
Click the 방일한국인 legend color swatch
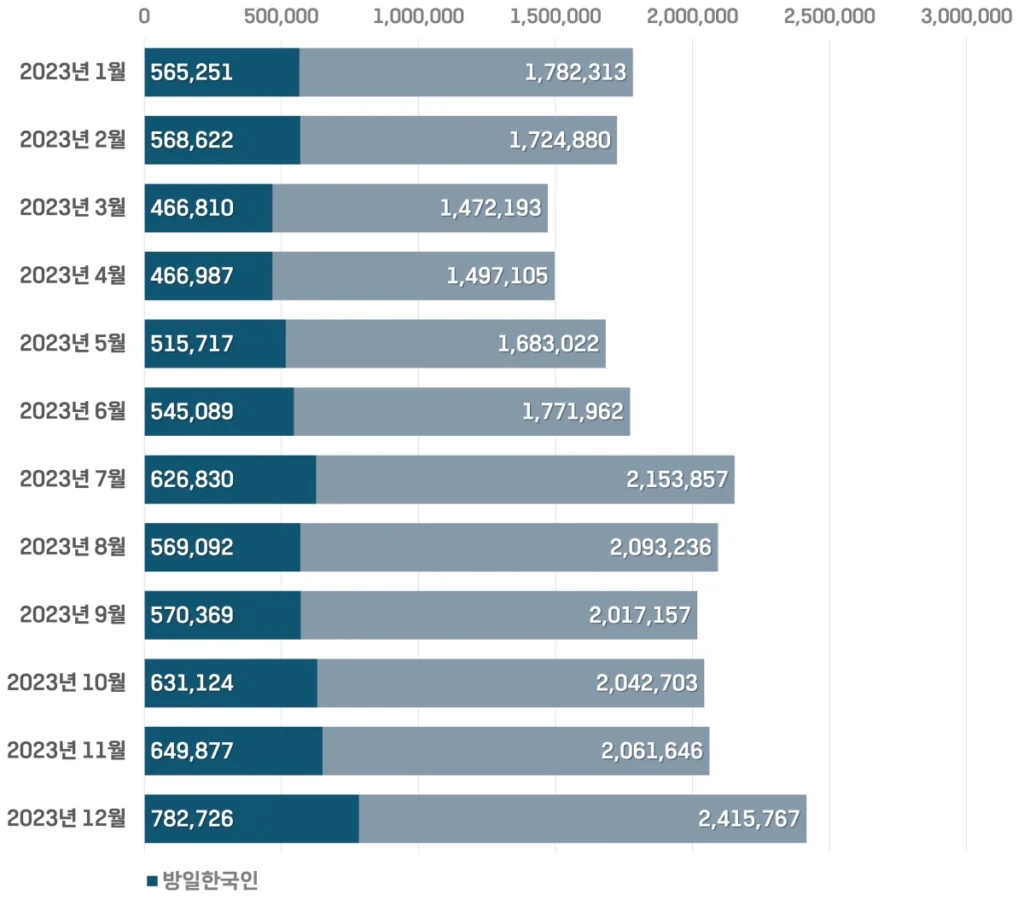[x=152, y=881]
